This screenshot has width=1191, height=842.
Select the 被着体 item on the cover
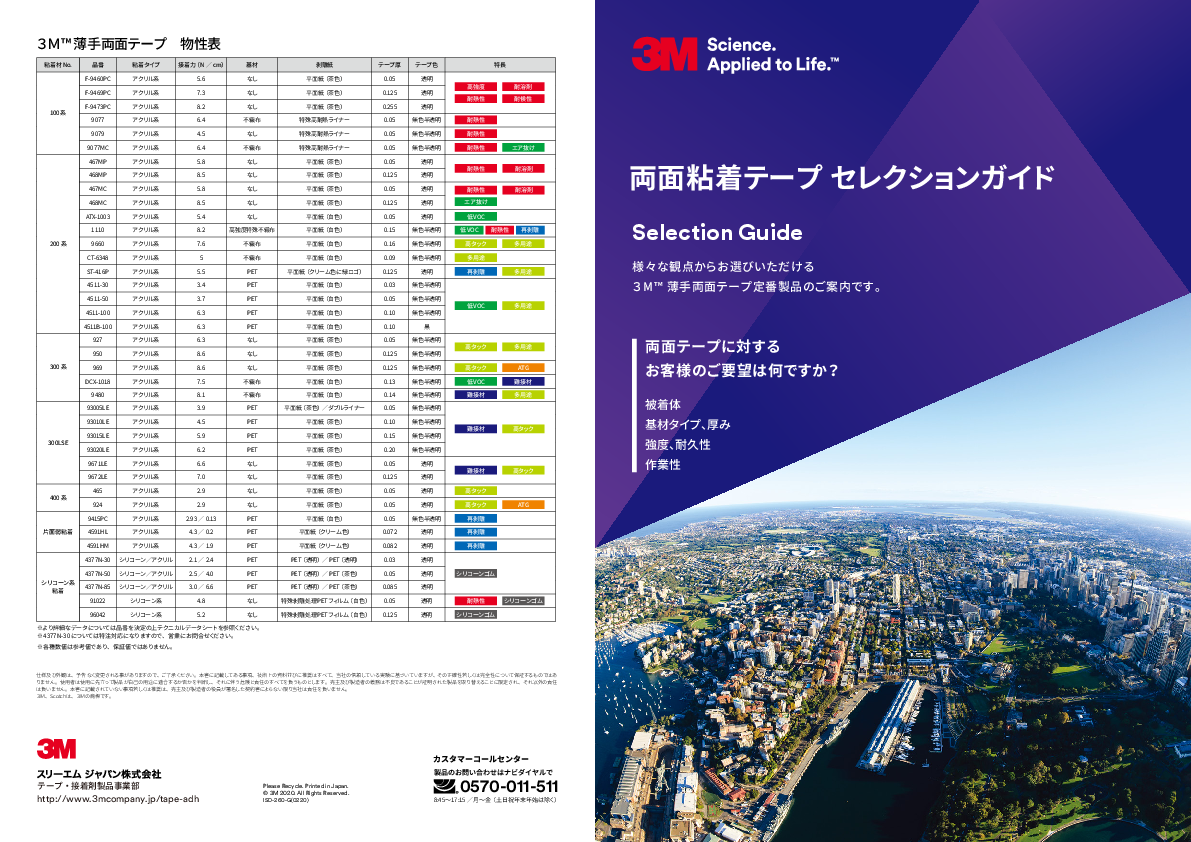coord(663,405)
